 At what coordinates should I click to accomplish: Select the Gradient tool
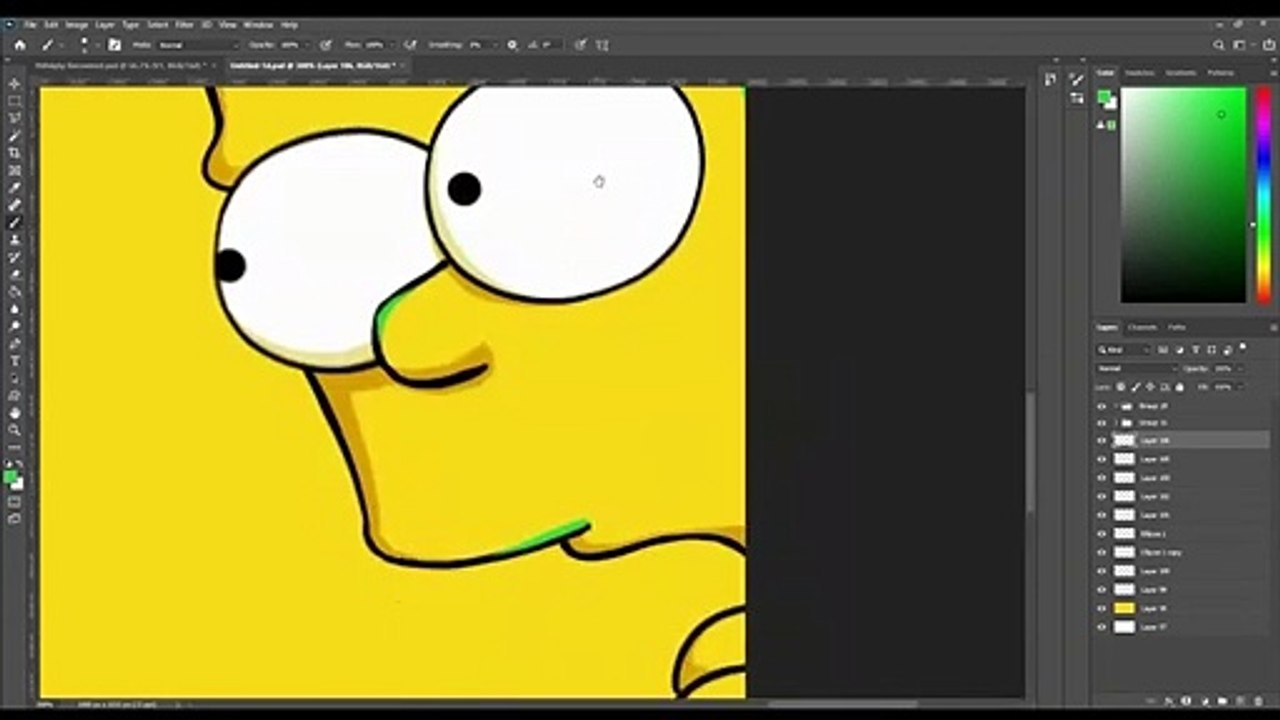pos(15,291)
